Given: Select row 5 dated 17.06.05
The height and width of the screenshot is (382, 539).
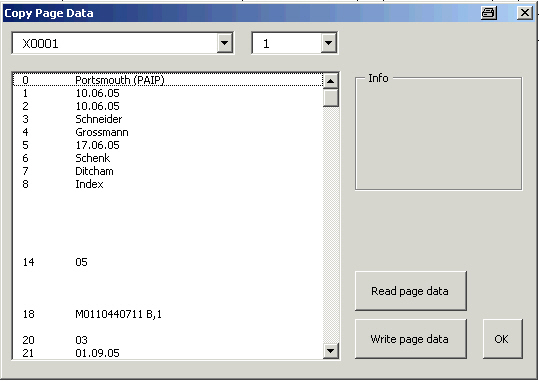Looking at the screenshot, I should [x=168, y=145].
